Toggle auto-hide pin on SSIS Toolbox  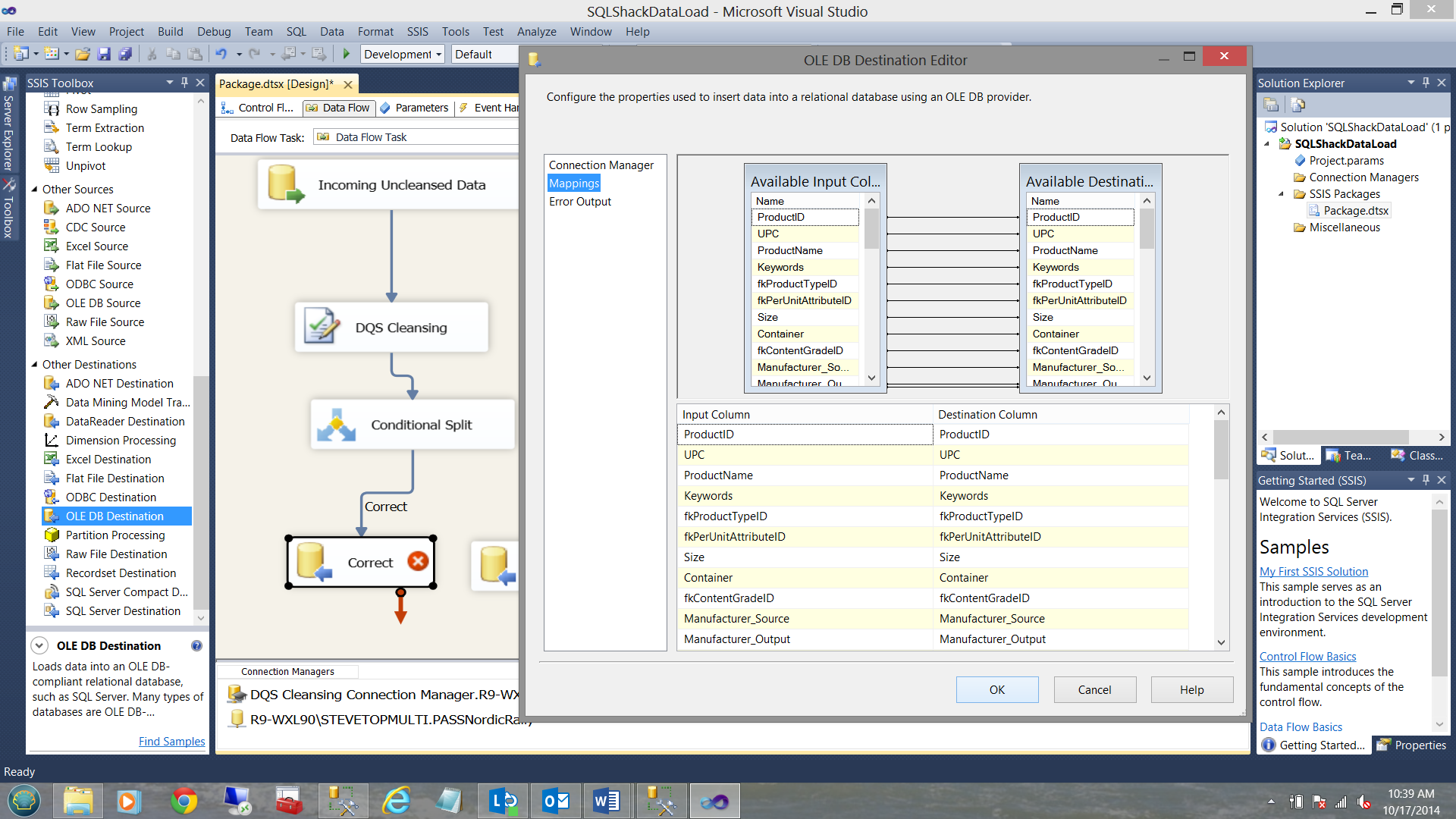coord(184,82)
